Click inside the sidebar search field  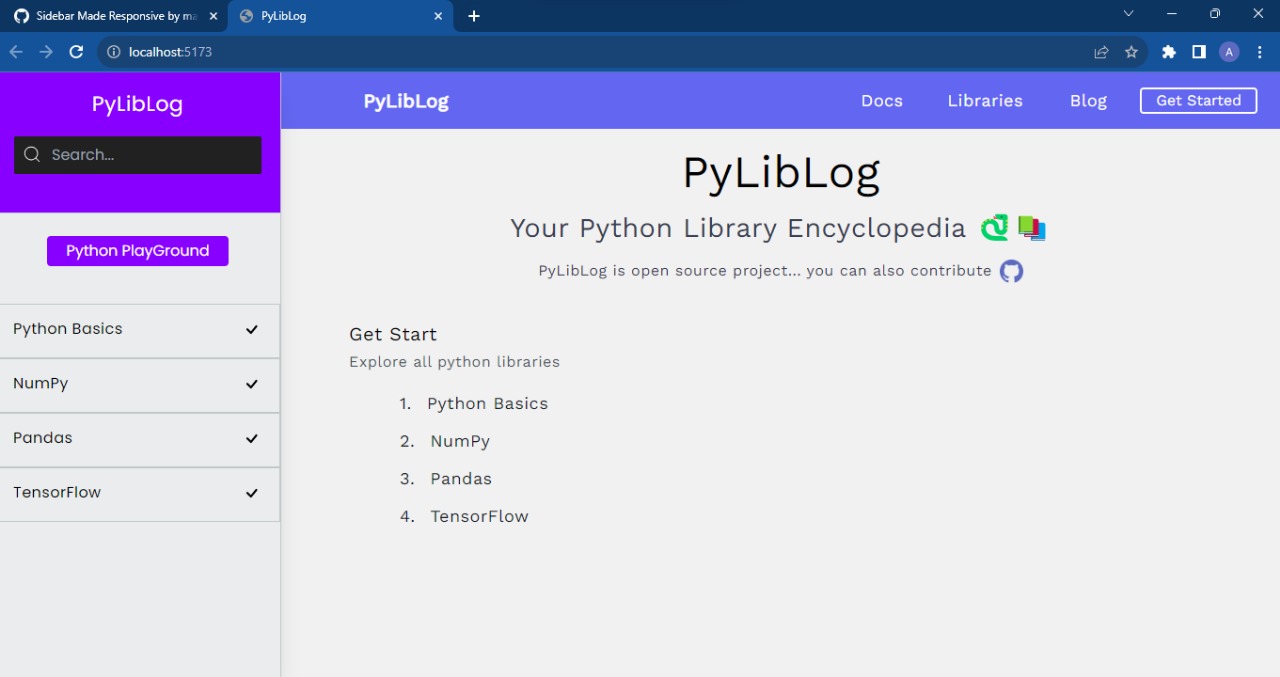click(x=137, y=154)
